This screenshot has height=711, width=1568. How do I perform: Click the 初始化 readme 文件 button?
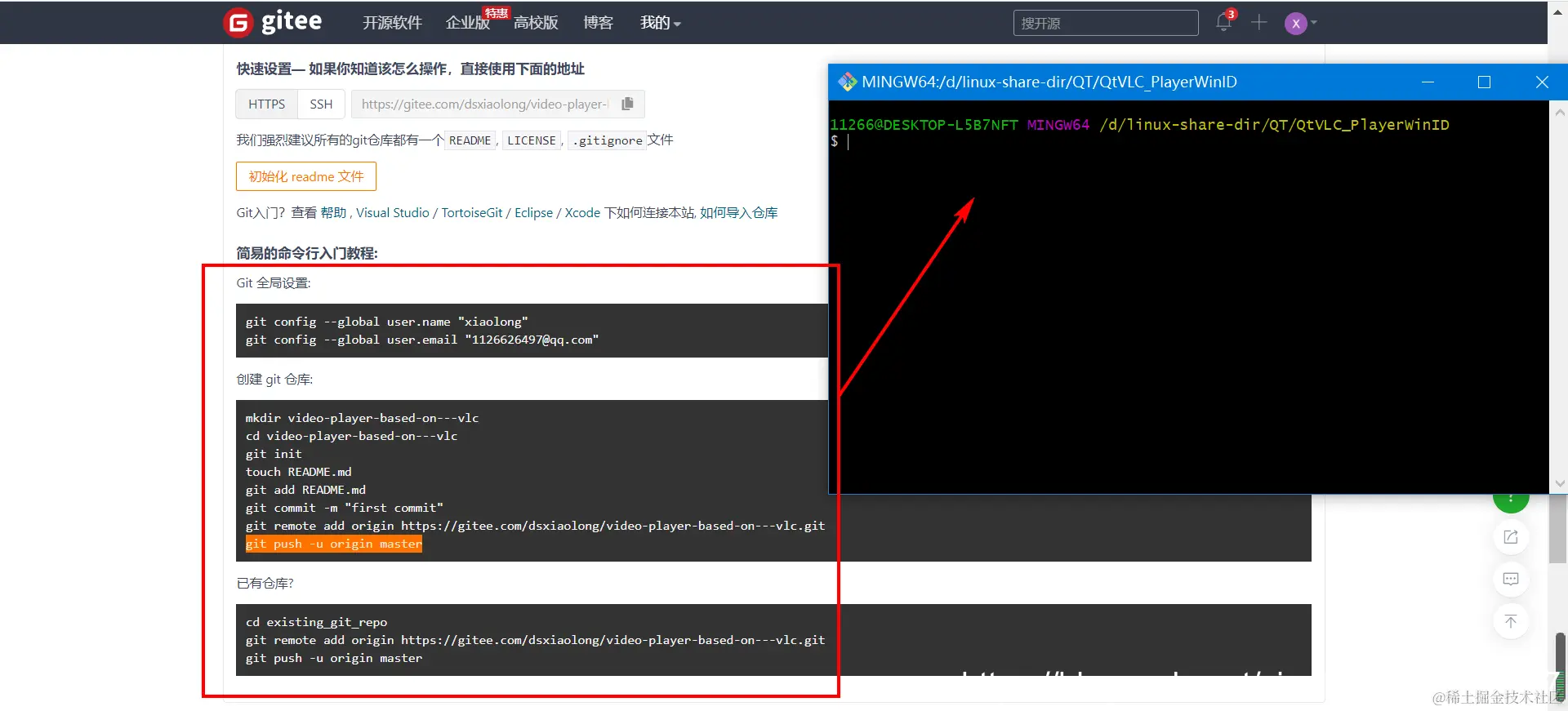[306, 176]
